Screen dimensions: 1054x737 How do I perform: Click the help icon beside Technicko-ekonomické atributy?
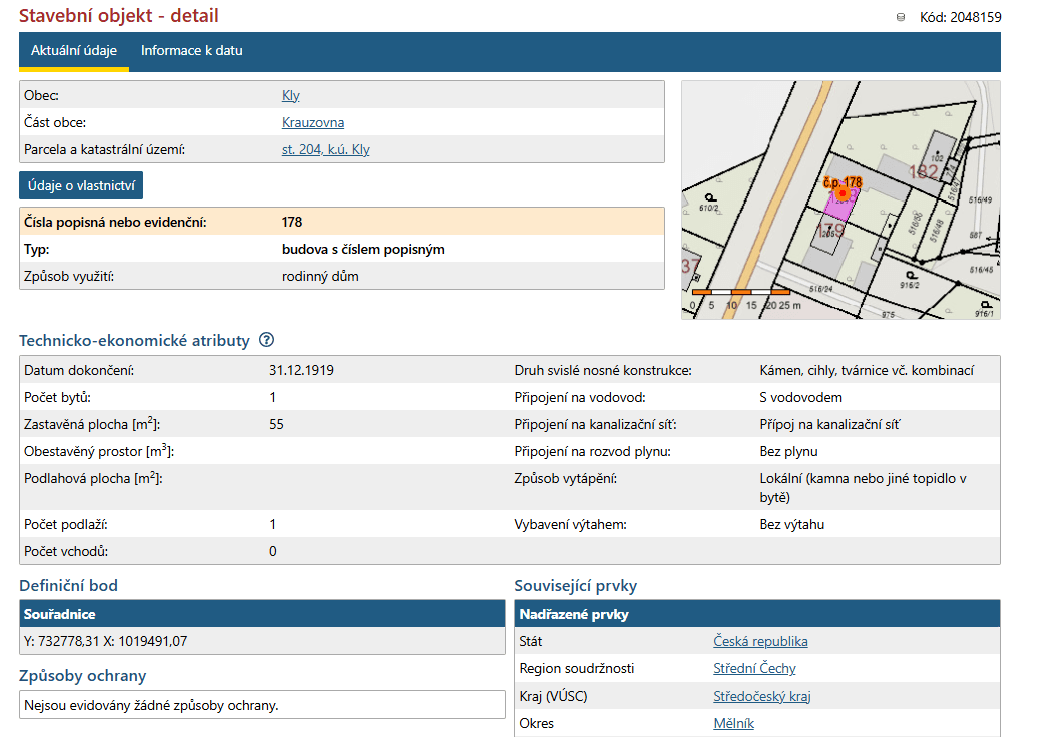(x=266, y=340)
